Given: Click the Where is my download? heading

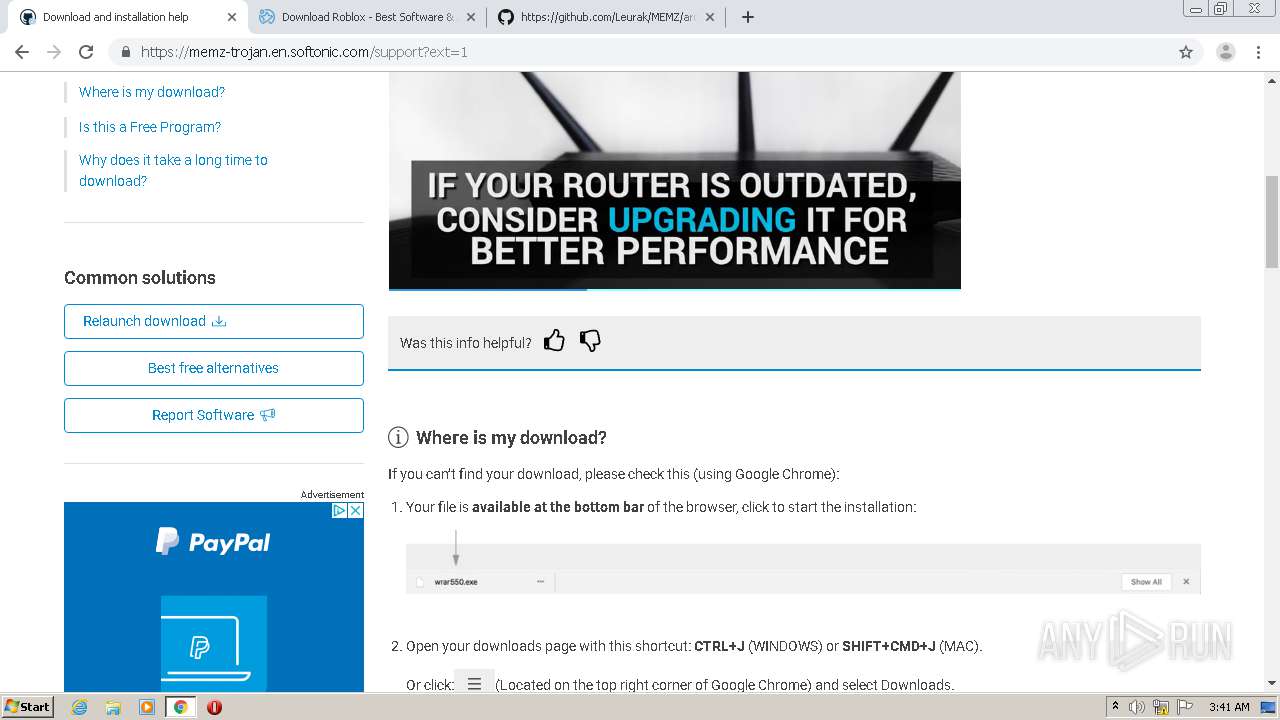Looking at the screenshot, I should tap(511, 438).
